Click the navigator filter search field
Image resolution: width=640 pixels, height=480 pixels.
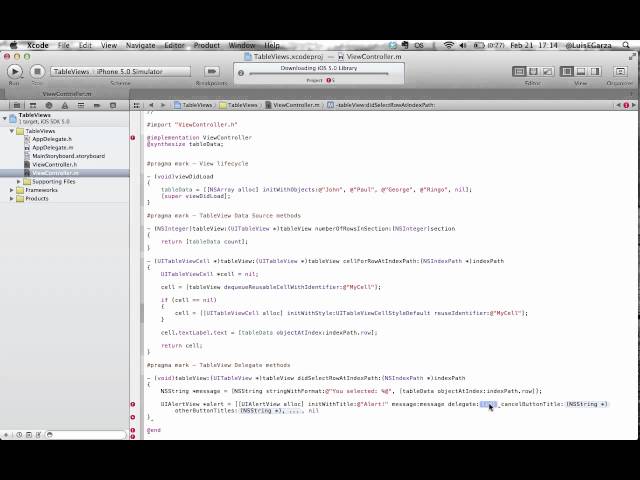pyautogui.click(x=85, y=435)
